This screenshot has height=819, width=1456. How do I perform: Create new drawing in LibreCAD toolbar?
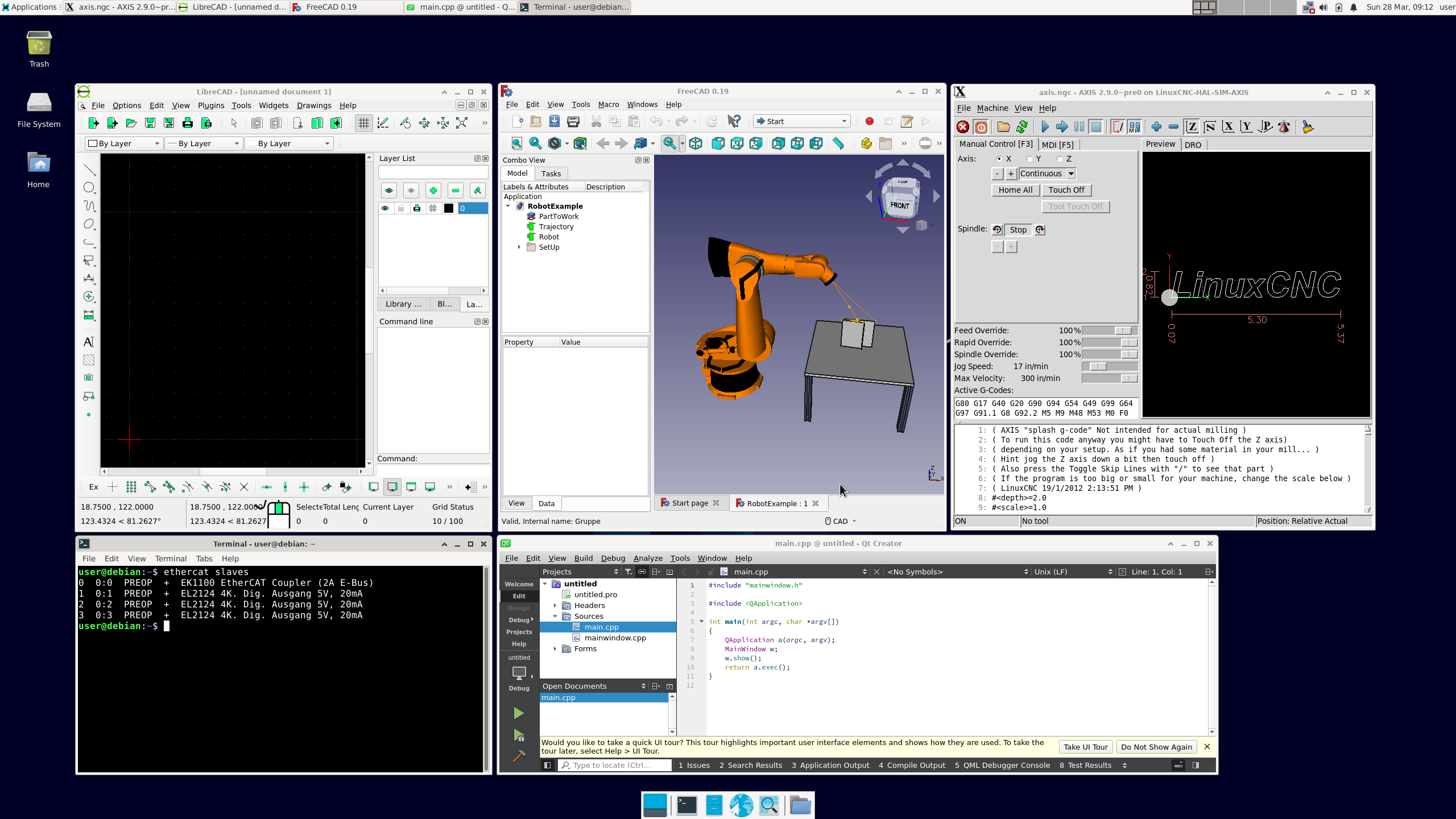pyautogui.click(x=94, y=123)
